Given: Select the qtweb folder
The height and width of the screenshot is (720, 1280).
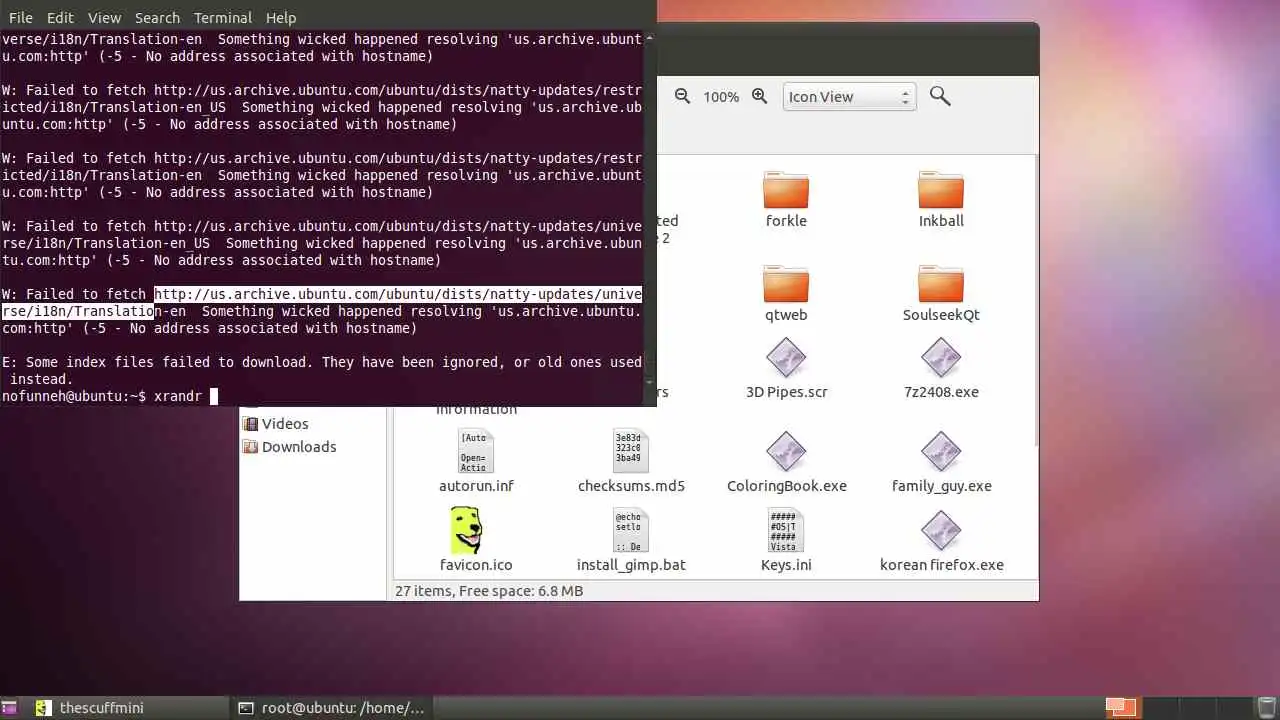Looking at the screenshot, I should [x=786, y=294].
